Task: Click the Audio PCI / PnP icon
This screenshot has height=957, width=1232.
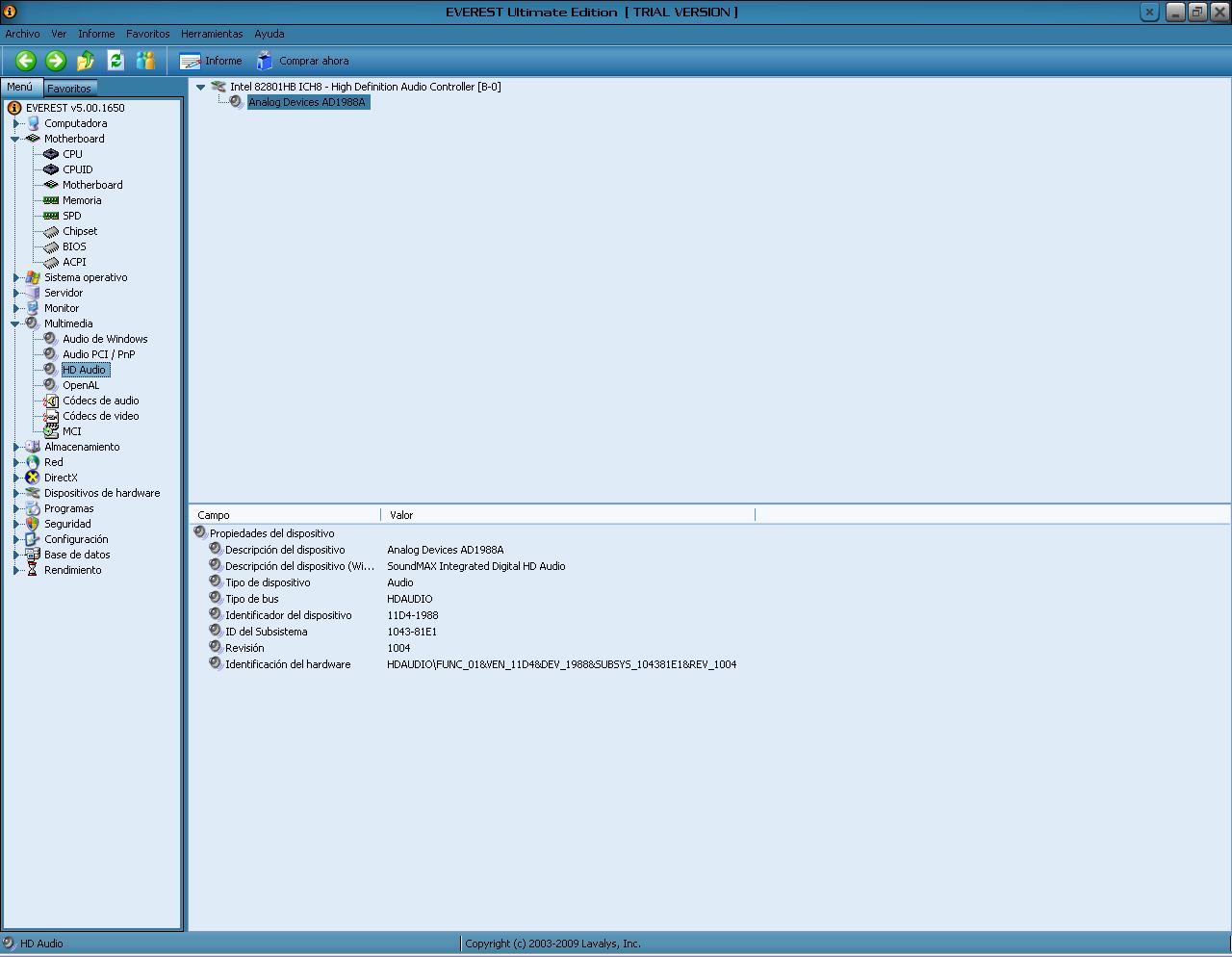Action: tap(51, 354)
